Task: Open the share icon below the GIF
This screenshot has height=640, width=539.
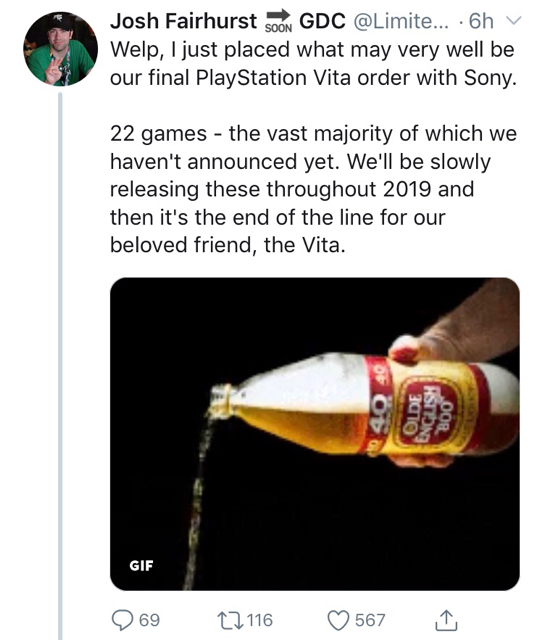Action: pyautogui.click(x=446, y=620)
